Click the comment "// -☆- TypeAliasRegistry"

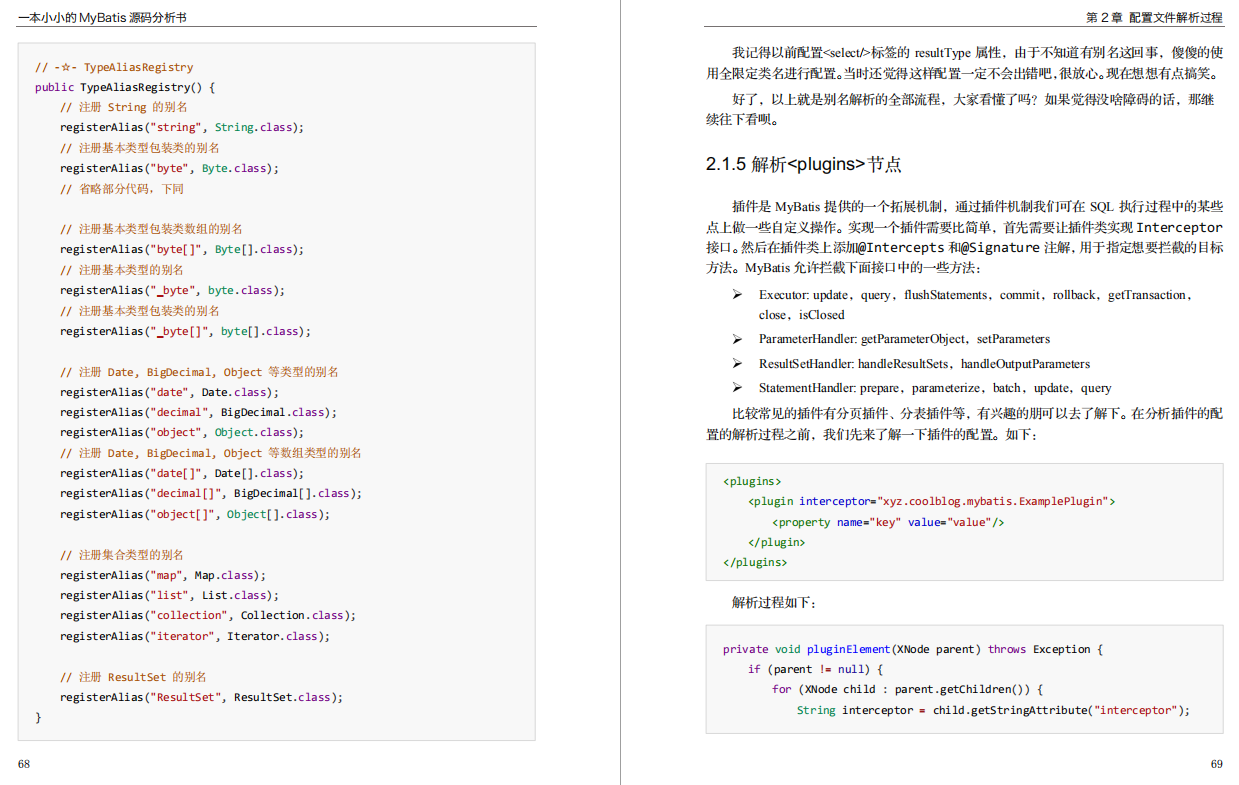coord(114,67)
